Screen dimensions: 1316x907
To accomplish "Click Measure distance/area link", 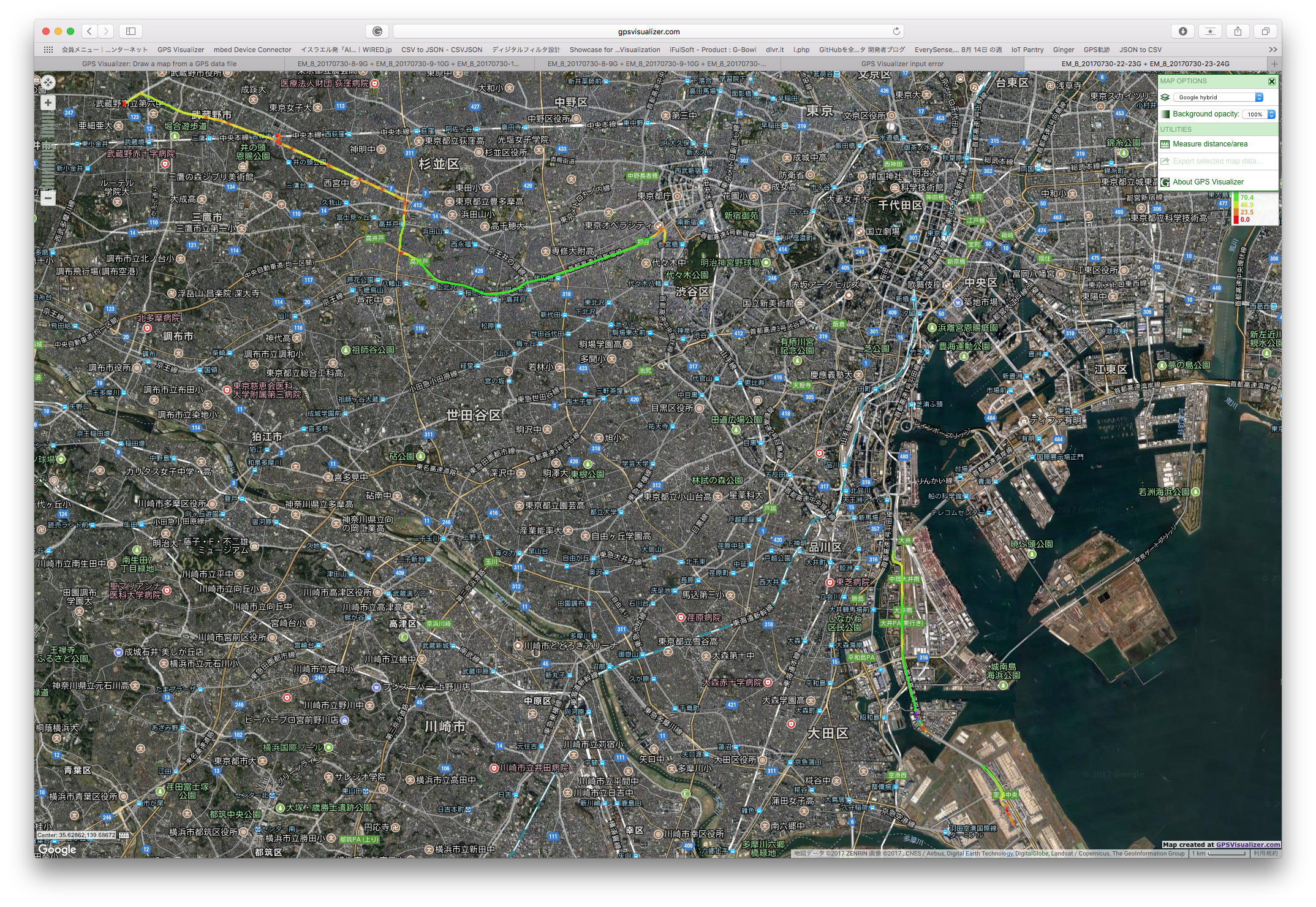I will click(1210, 144).
